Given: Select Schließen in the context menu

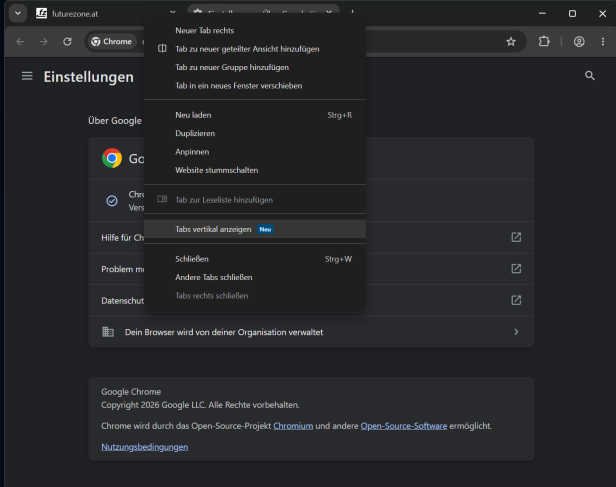Looking at the screenshot, I should [255, 259].
